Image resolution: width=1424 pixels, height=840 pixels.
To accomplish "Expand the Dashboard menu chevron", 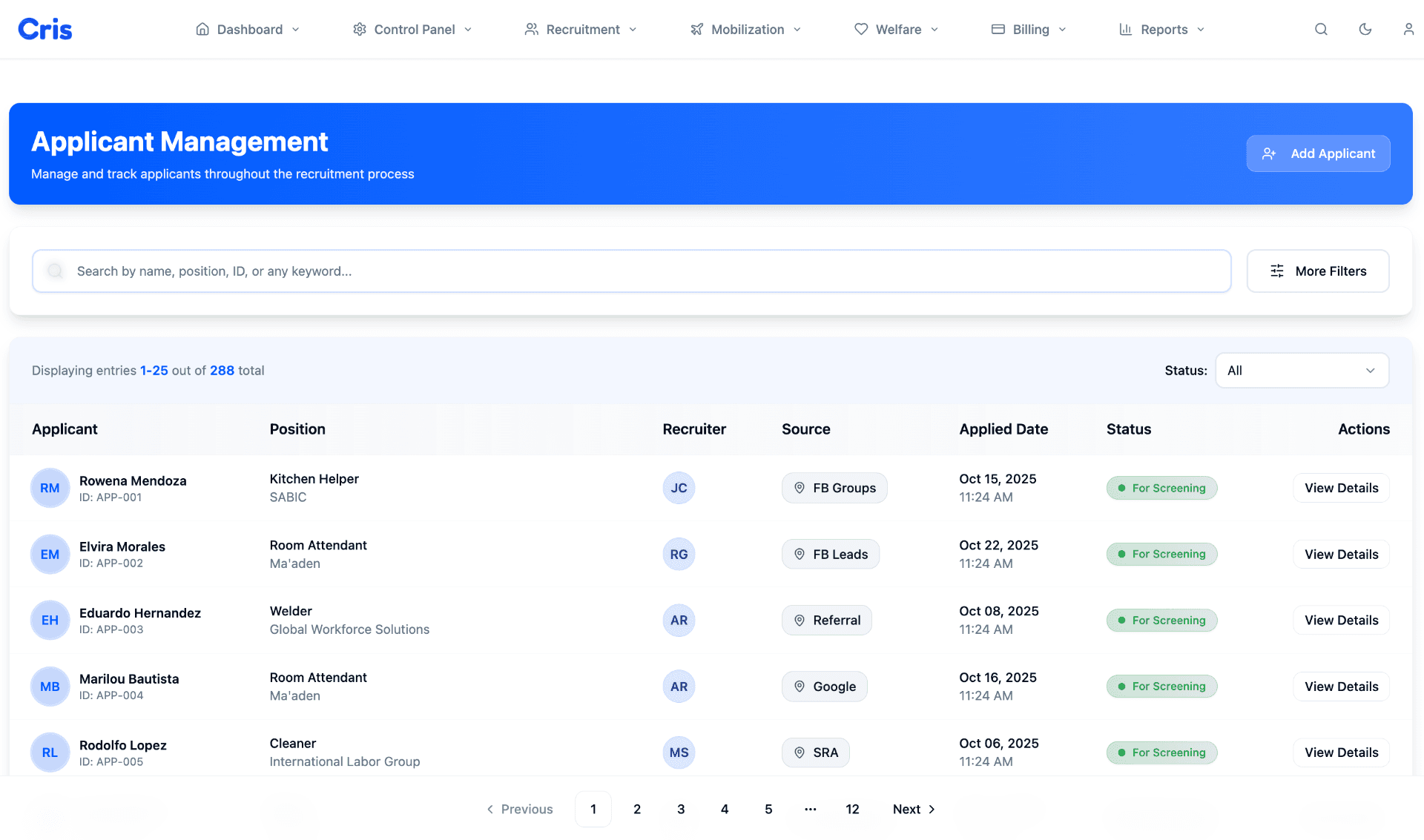I will pyautogui.click(x=296, y=30).
